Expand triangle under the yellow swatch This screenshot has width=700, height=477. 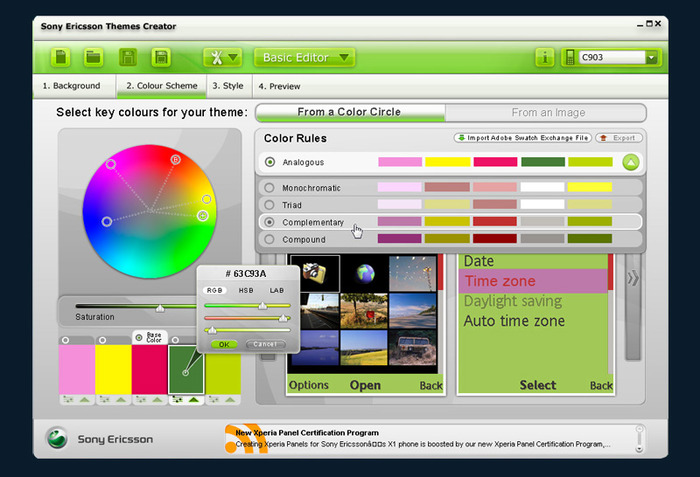point(121,400)
